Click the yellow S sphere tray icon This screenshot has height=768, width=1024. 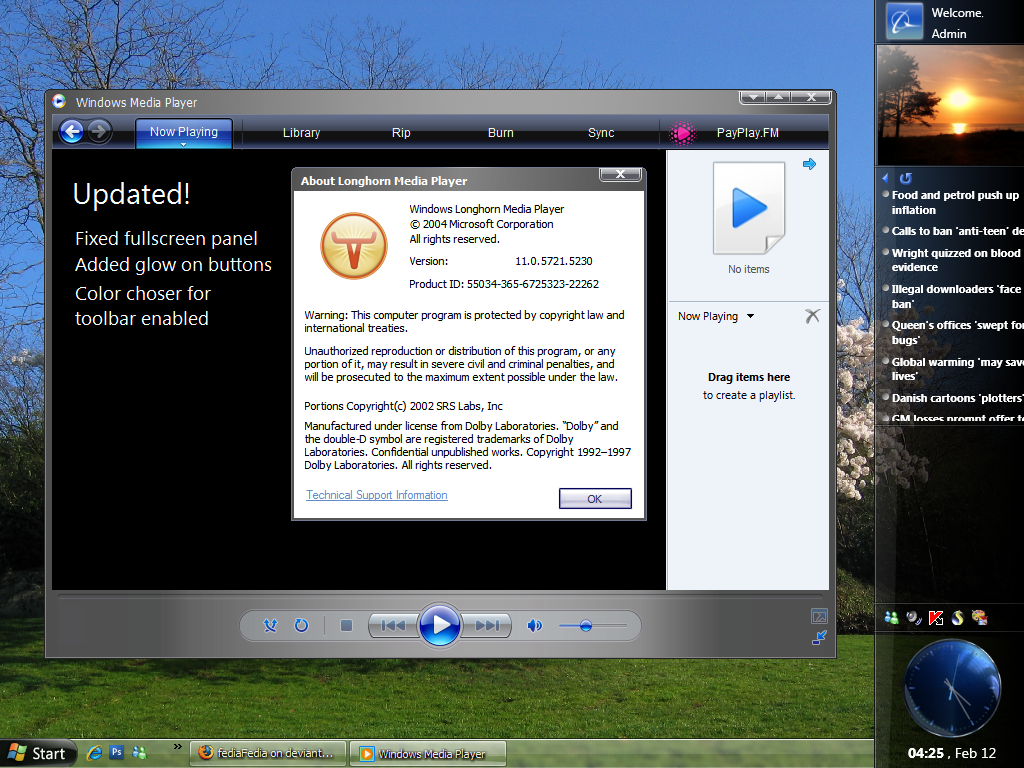point(957,617)
